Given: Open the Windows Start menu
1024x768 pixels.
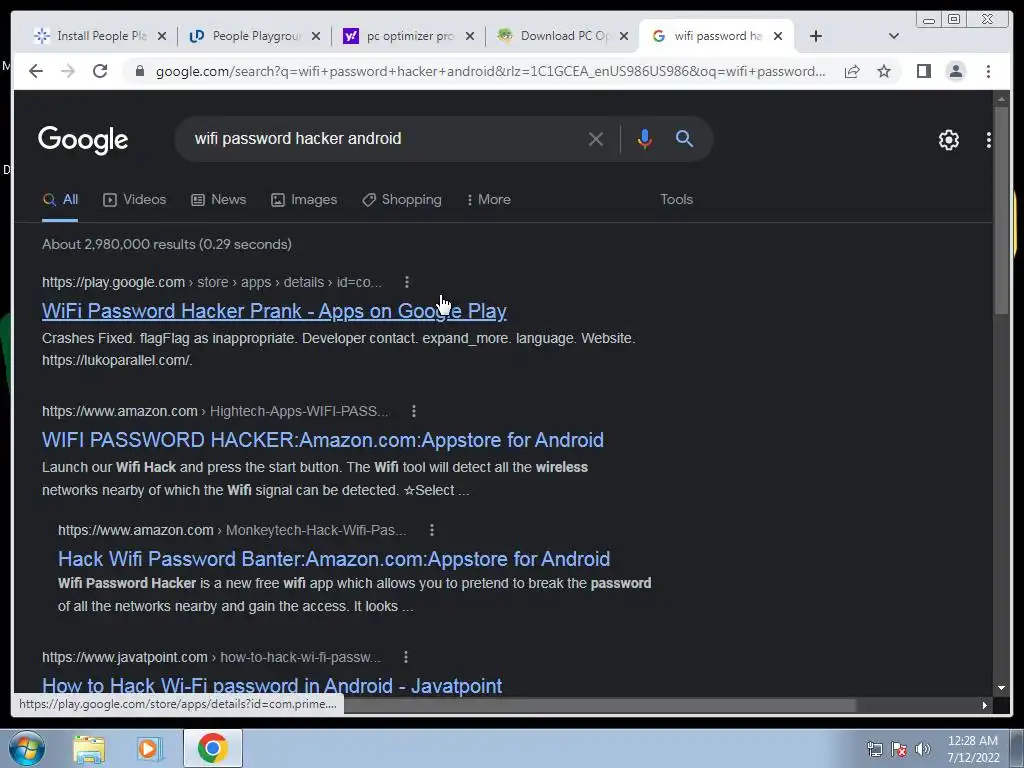Looking at the screenshot, I should pyautogui.click(x=27, y=748).
